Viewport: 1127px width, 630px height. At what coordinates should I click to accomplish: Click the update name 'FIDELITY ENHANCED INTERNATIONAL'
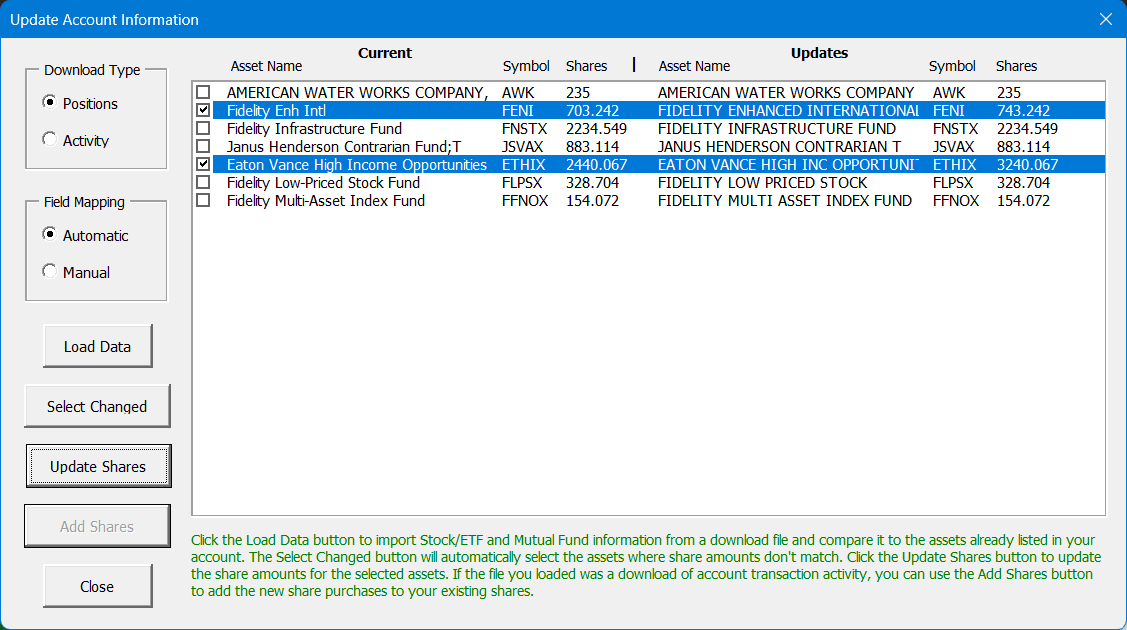(x=788, y=111)
